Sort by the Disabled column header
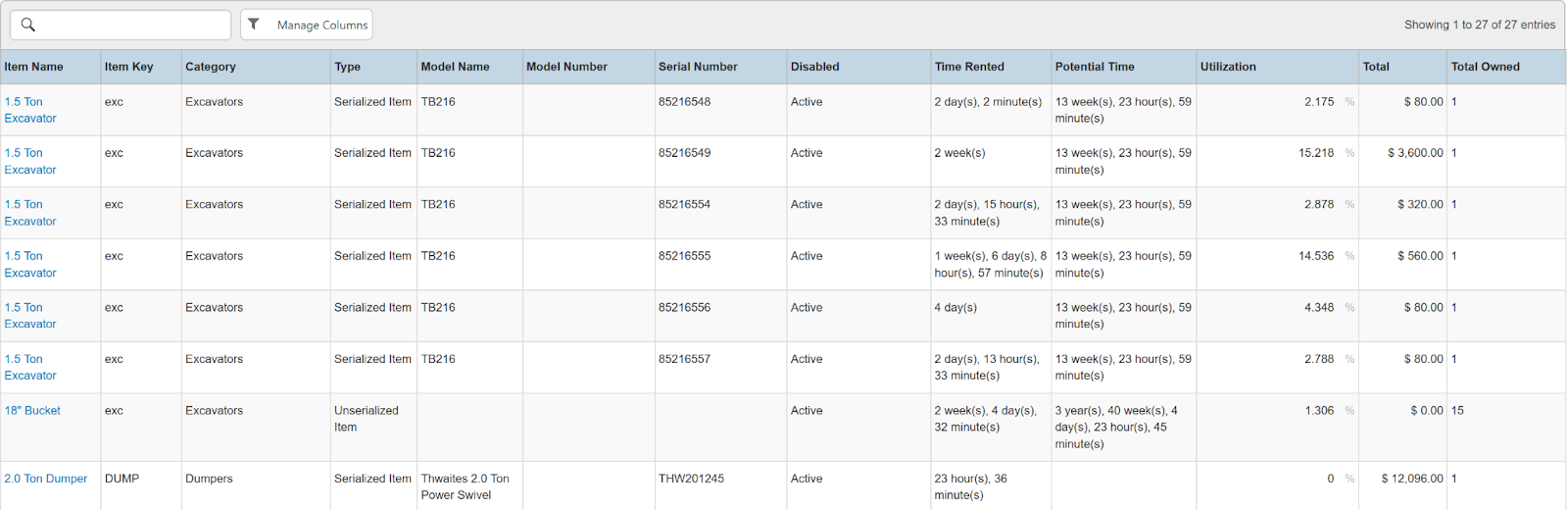 815,67
